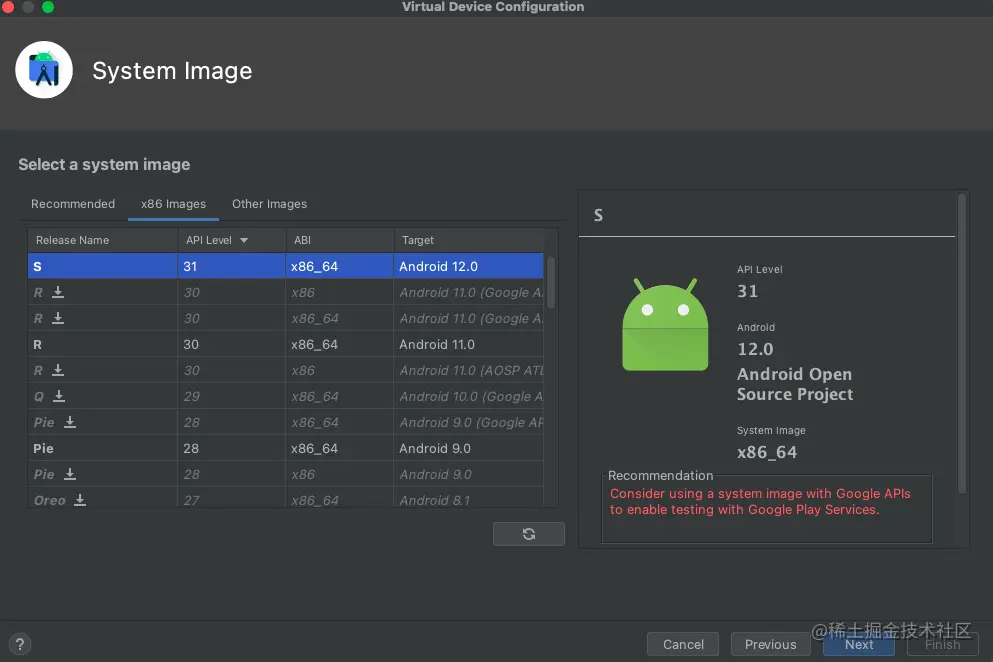Click the Google APIs recommendation text
This screenshot has width=993, height=662.
pos(760,501)
